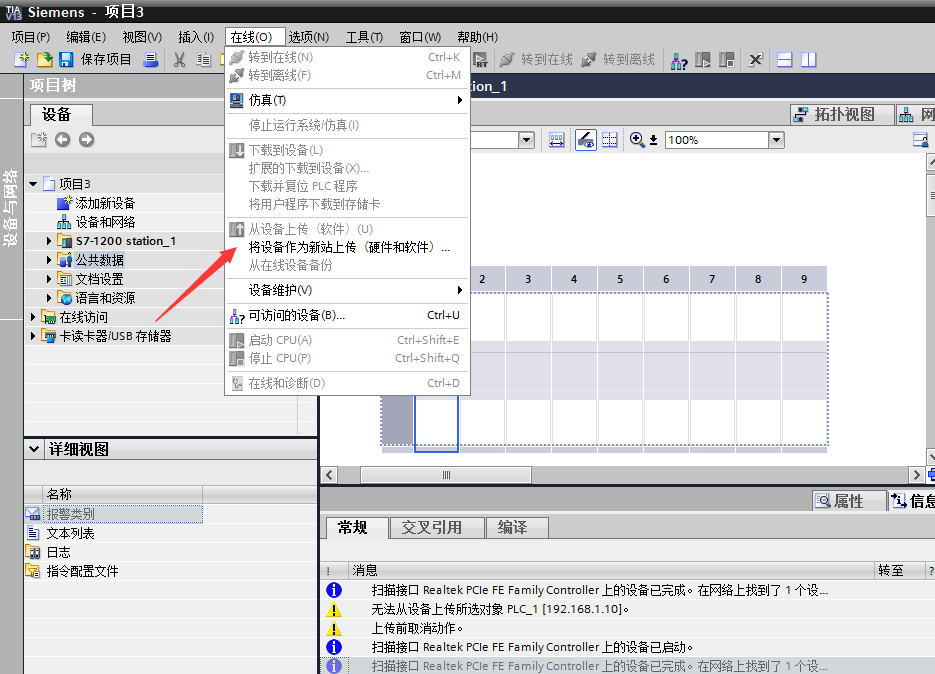The width and height of the screenshot is (935, 674).
Task: Click the horizontal scrollbar under device view
Action: [445, 475]
